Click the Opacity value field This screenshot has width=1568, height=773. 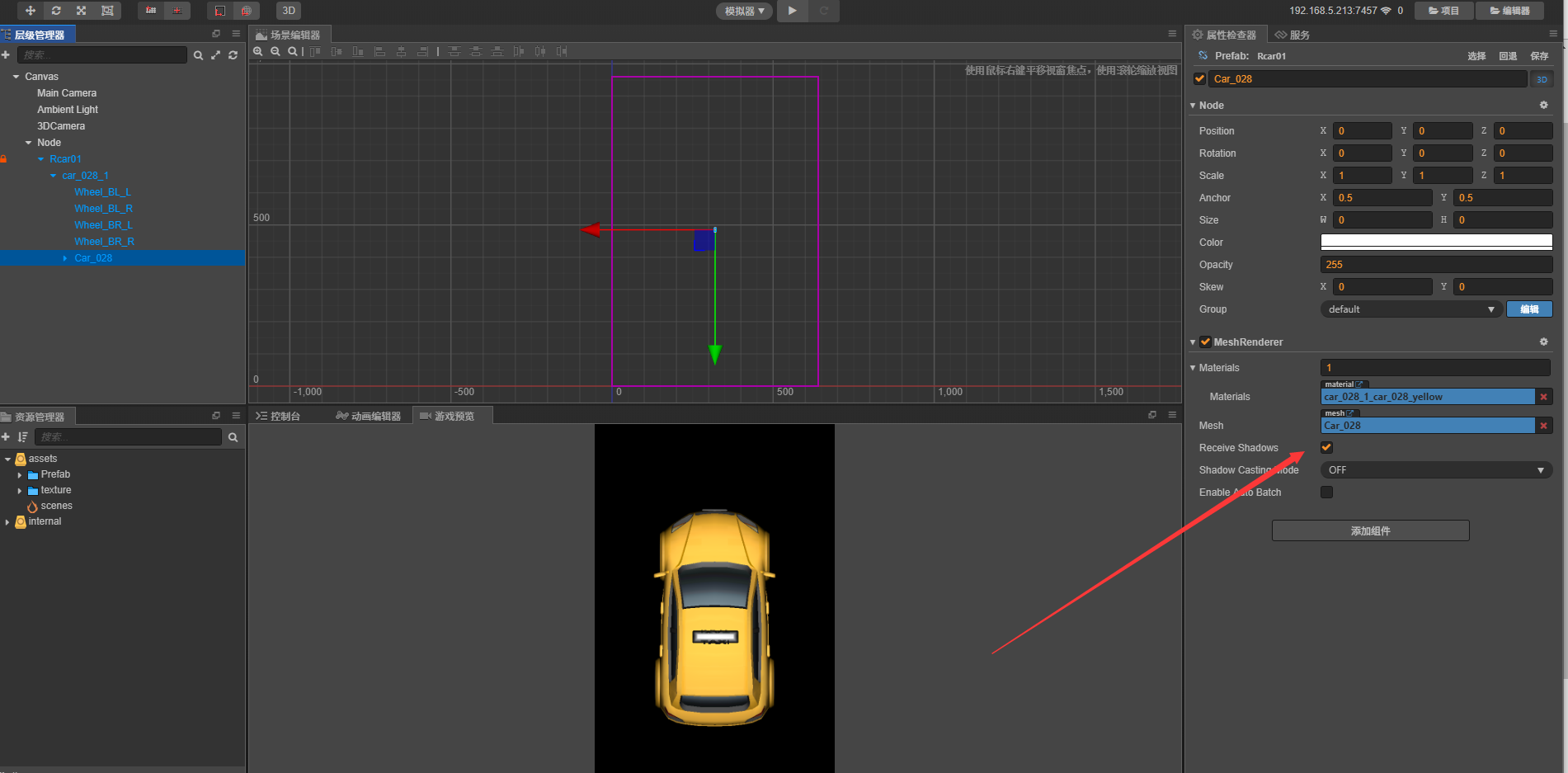1436,265
